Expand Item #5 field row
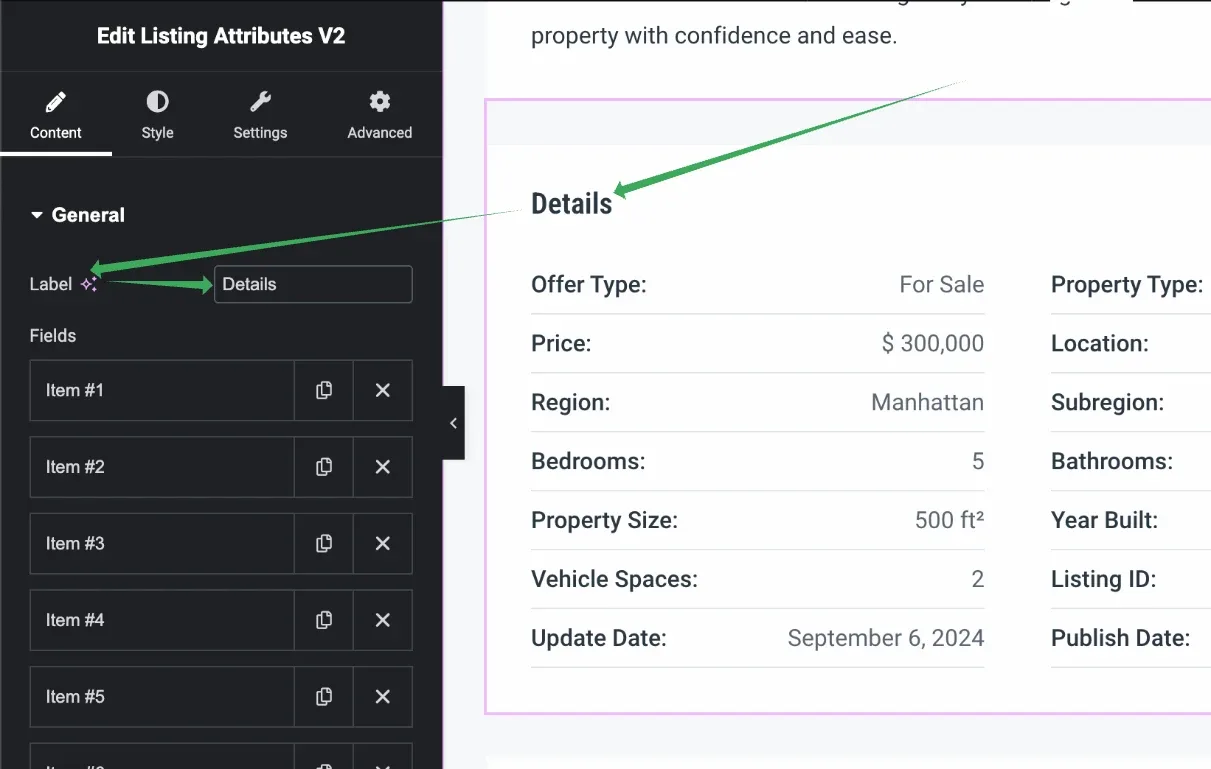The width and height of the screenshot is (1211, 769). (x=162, y=697)
